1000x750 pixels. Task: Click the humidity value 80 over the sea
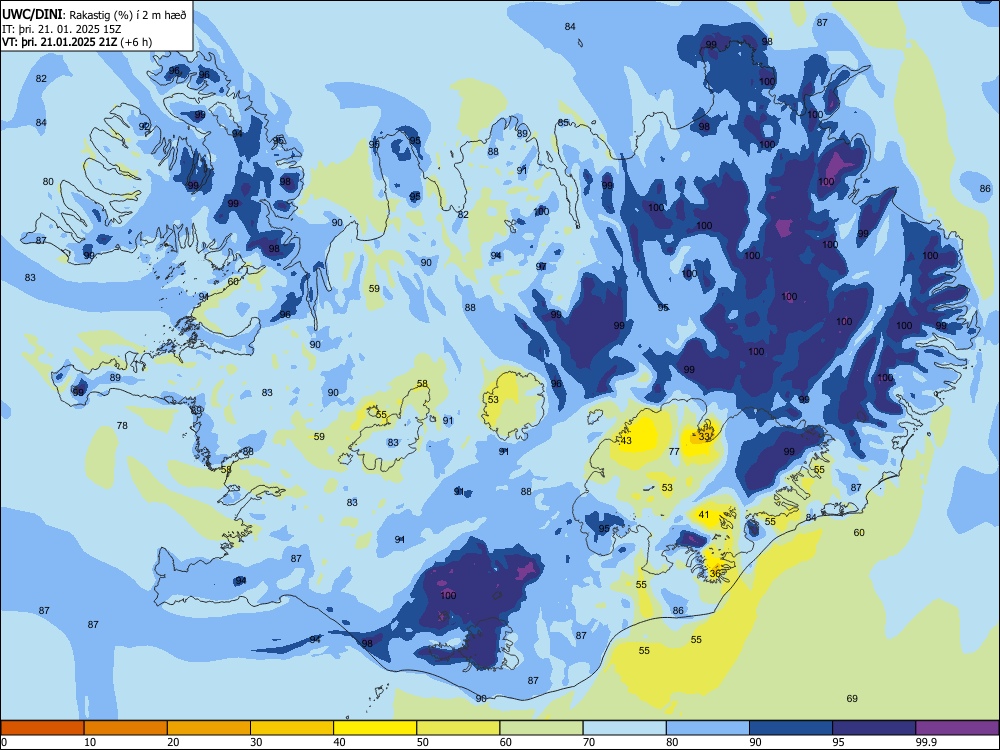pos(48,182)
